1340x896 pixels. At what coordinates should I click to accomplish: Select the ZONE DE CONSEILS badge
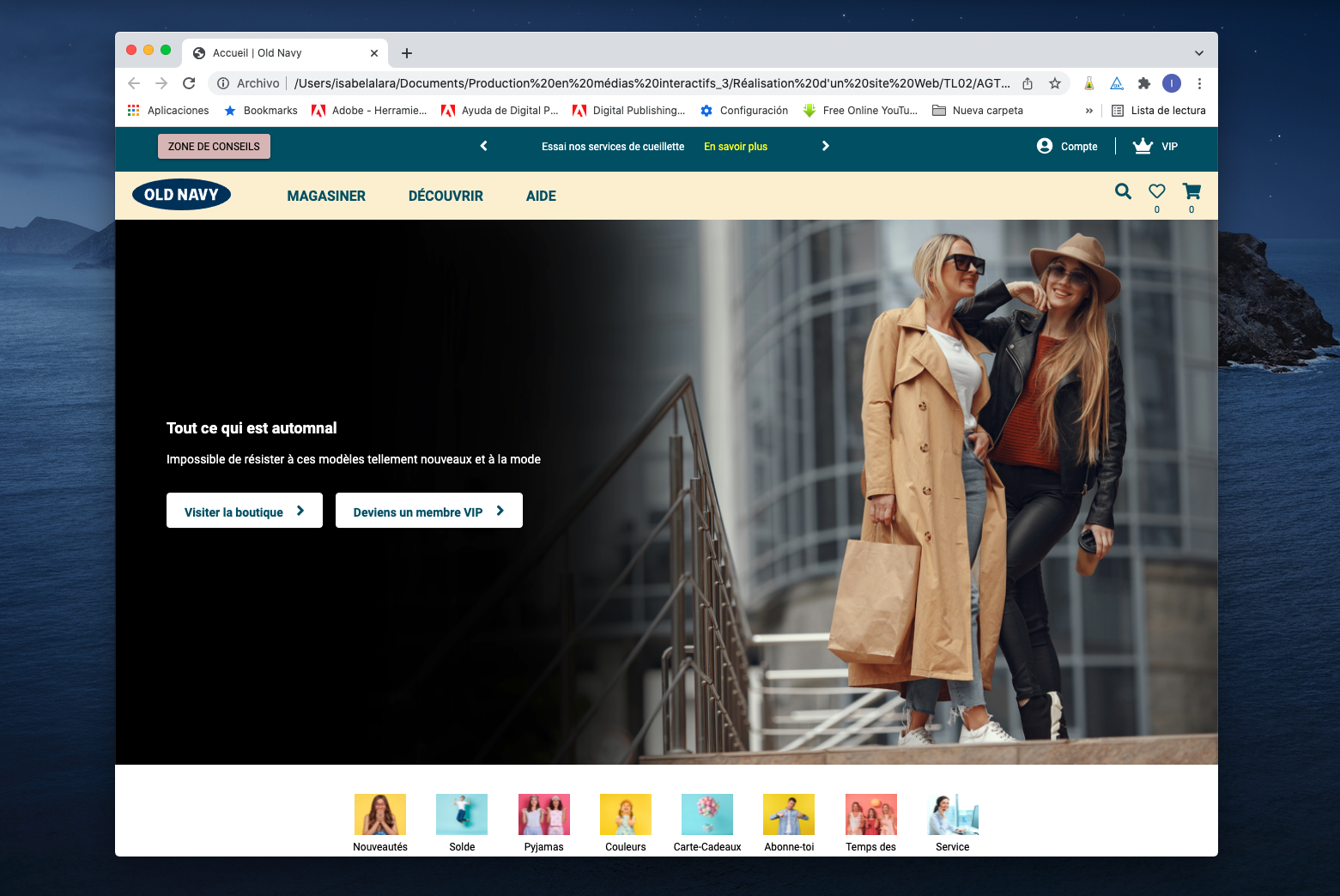[x=214, y=146]
